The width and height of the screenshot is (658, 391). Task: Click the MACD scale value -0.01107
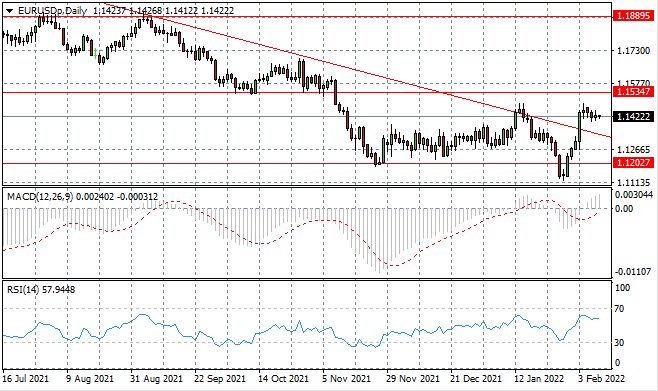pyautogui.click(x=634, y=272)
